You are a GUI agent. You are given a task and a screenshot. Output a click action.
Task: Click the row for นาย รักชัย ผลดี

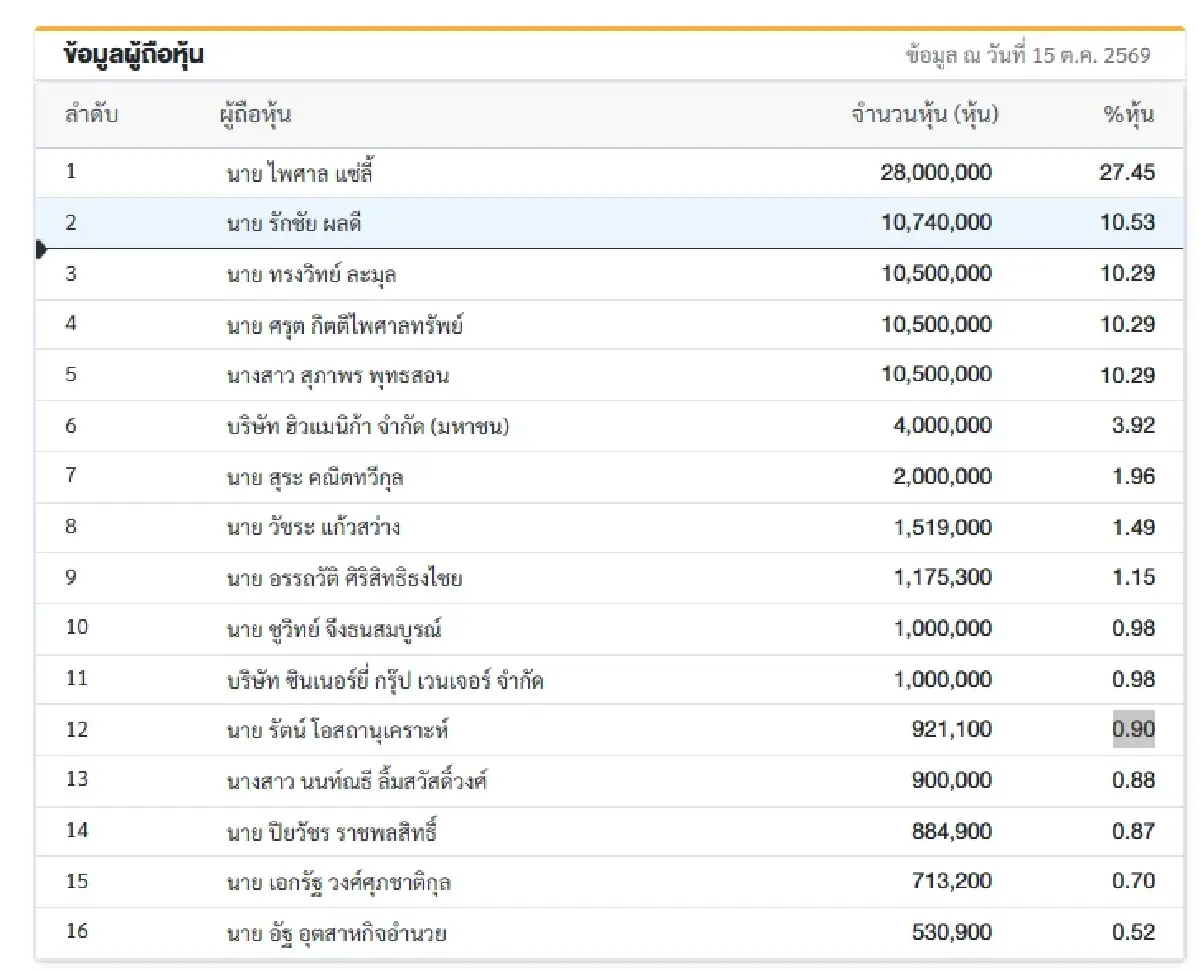click(x=609, y=223)
